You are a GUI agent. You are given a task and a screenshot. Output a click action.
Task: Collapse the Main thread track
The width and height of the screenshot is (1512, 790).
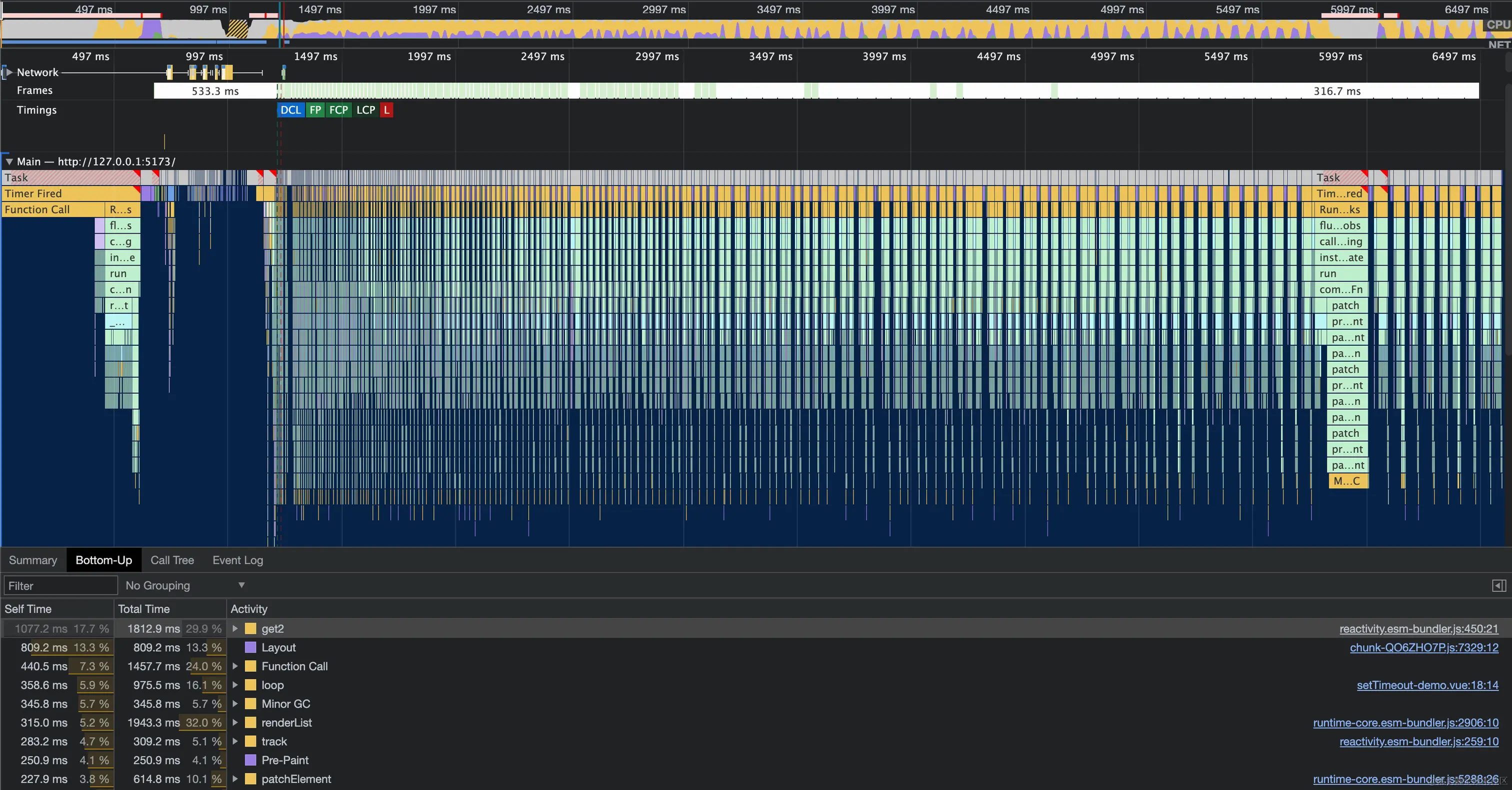(x=9, y=162)
